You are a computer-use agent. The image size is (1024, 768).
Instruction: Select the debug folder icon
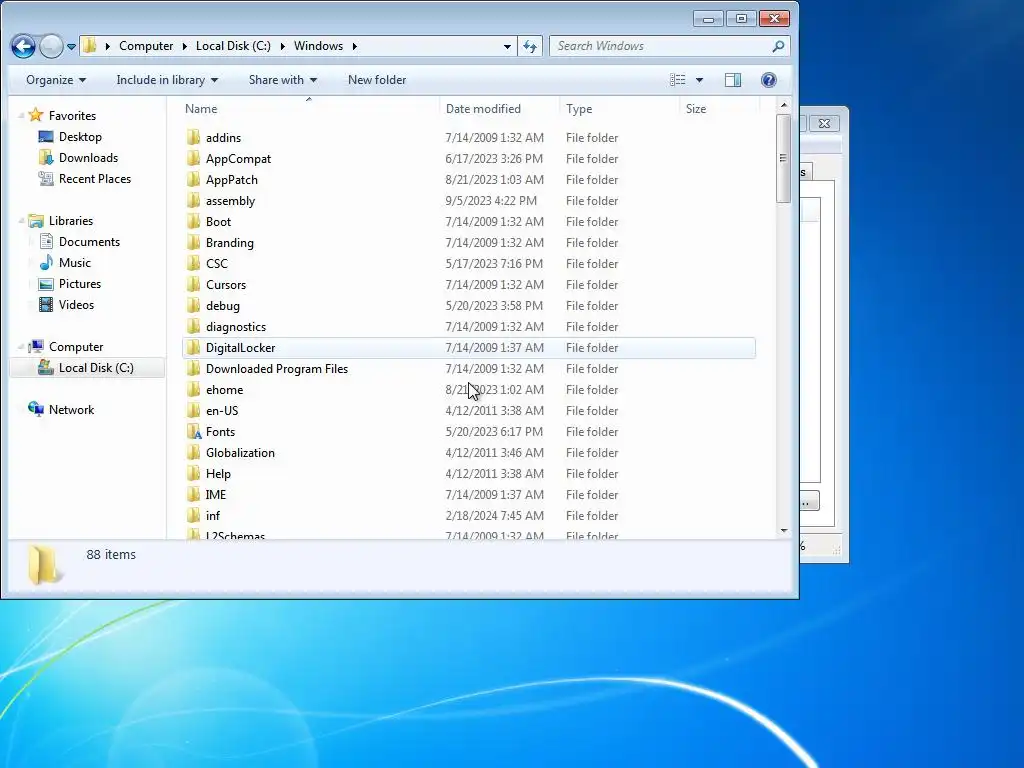click(x=193, y=305)
